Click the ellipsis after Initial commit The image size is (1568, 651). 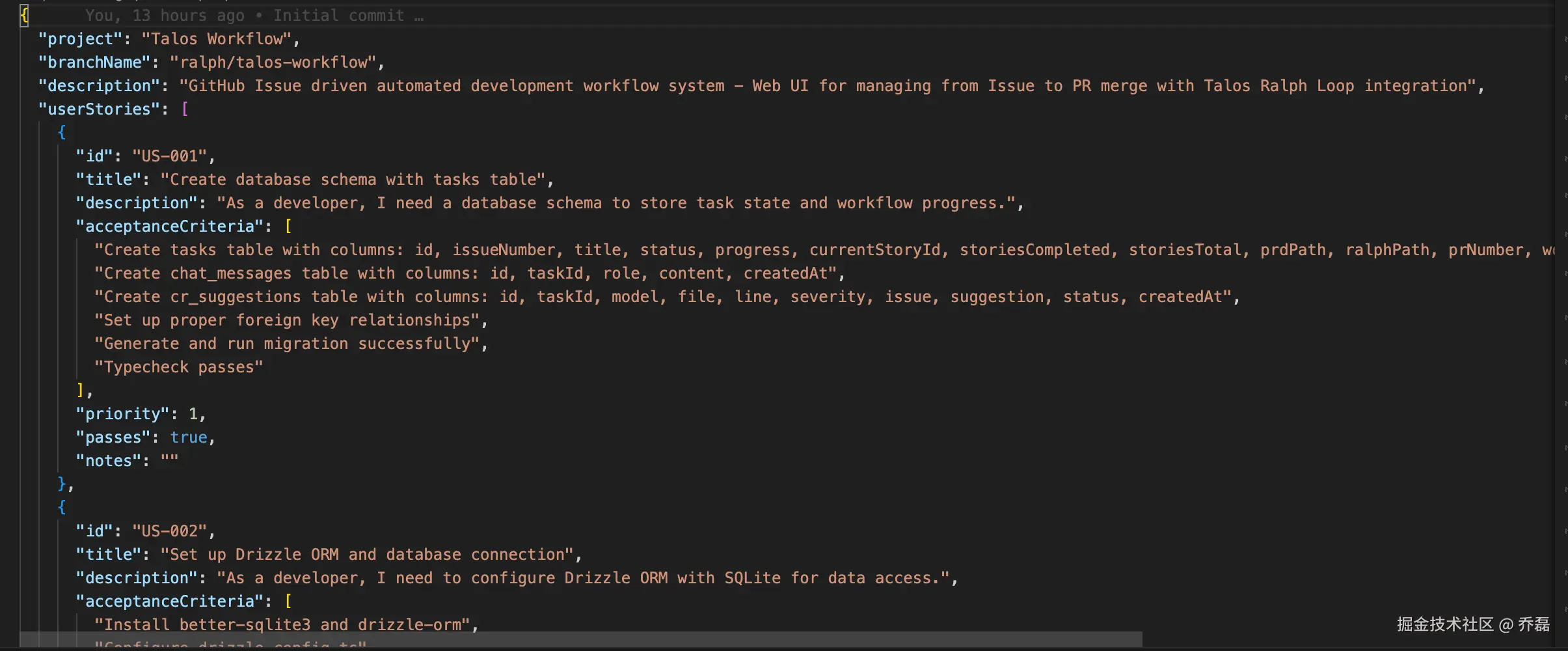(419, 16)
